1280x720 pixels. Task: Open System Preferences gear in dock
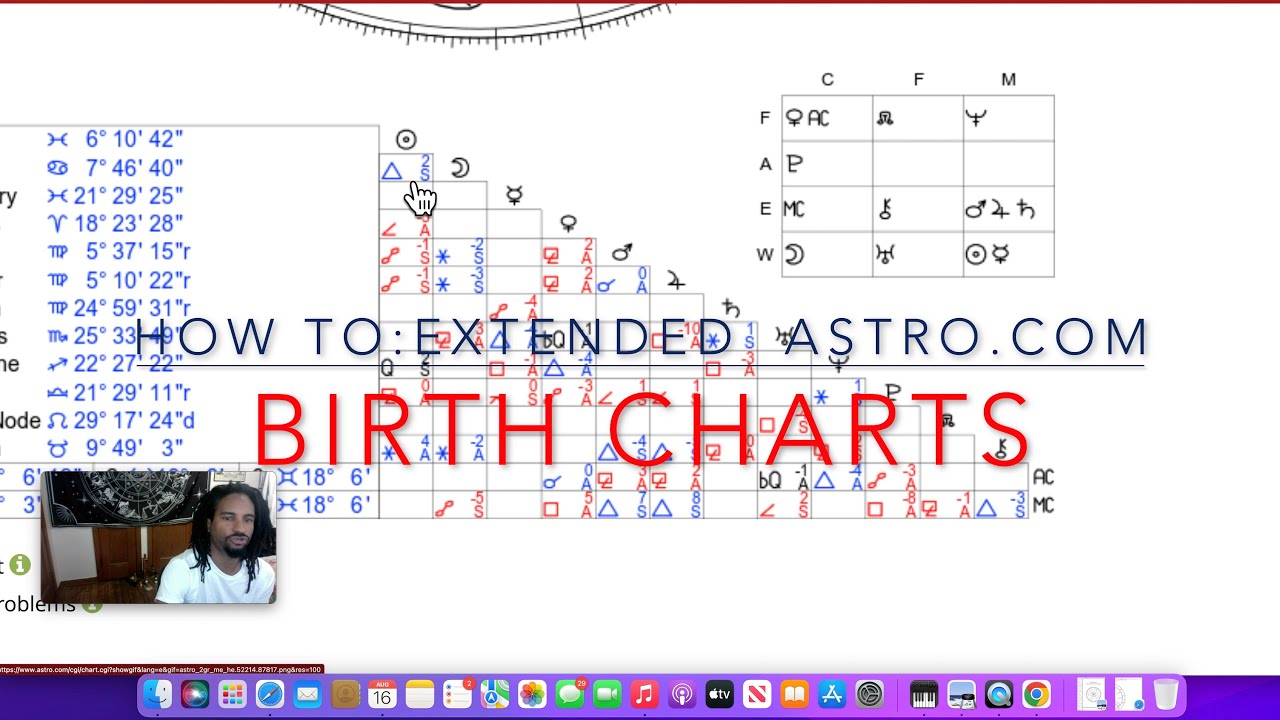coord(870,694)
